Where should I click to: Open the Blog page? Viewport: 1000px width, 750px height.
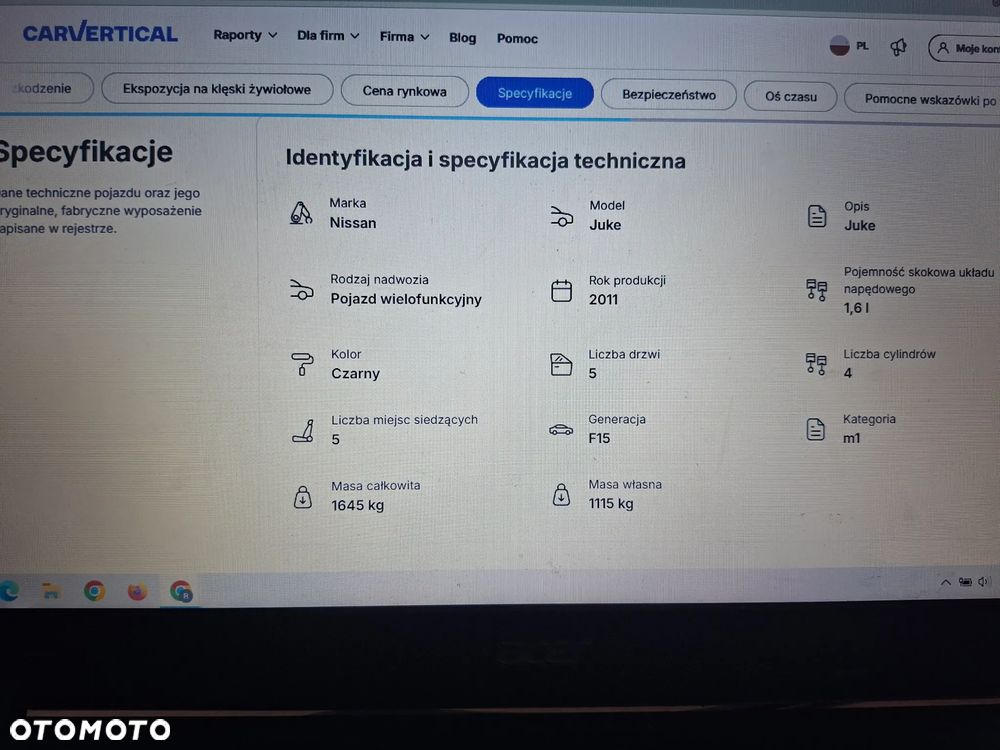click(x=462, y=38)
